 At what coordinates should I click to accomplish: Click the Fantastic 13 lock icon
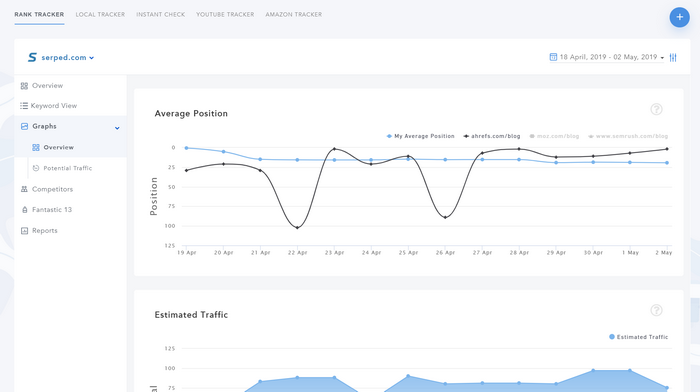25,209
